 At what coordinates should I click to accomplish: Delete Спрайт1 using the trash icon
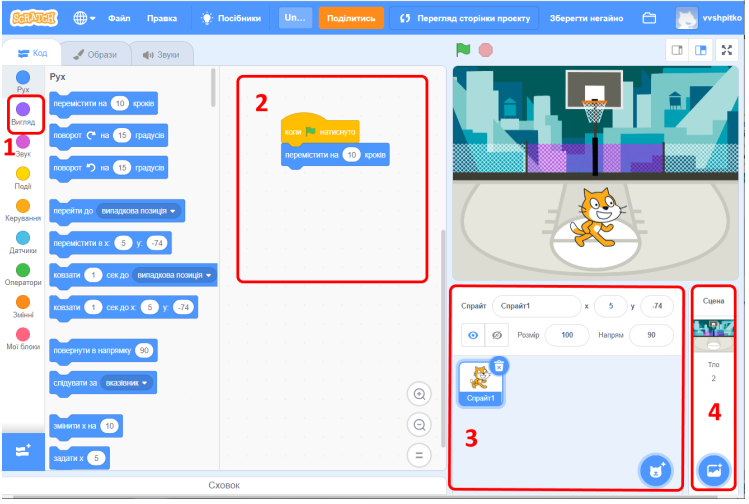[499, 365]
